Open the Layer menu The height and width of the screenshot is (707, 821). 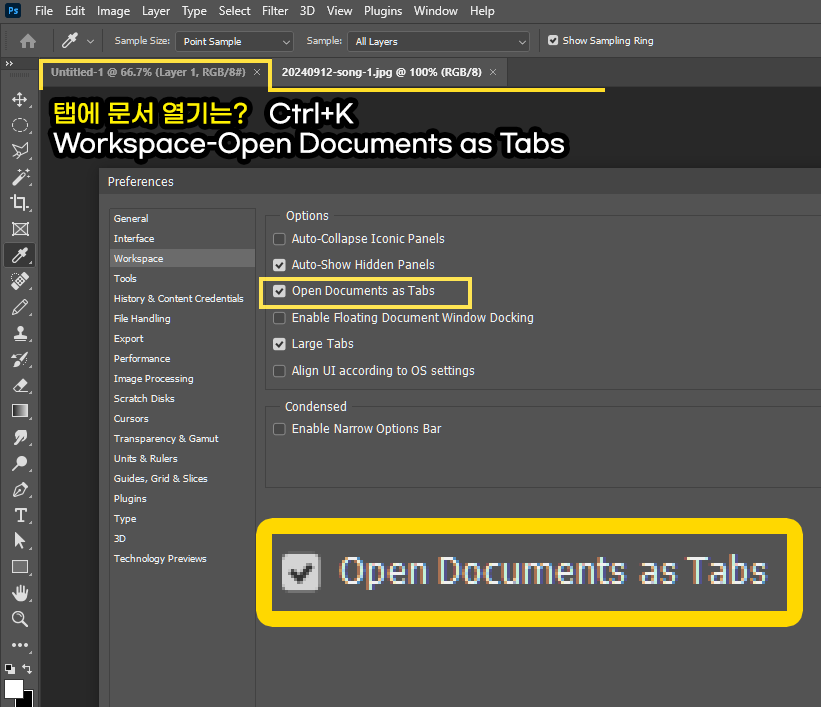click(x=156, y=11)
